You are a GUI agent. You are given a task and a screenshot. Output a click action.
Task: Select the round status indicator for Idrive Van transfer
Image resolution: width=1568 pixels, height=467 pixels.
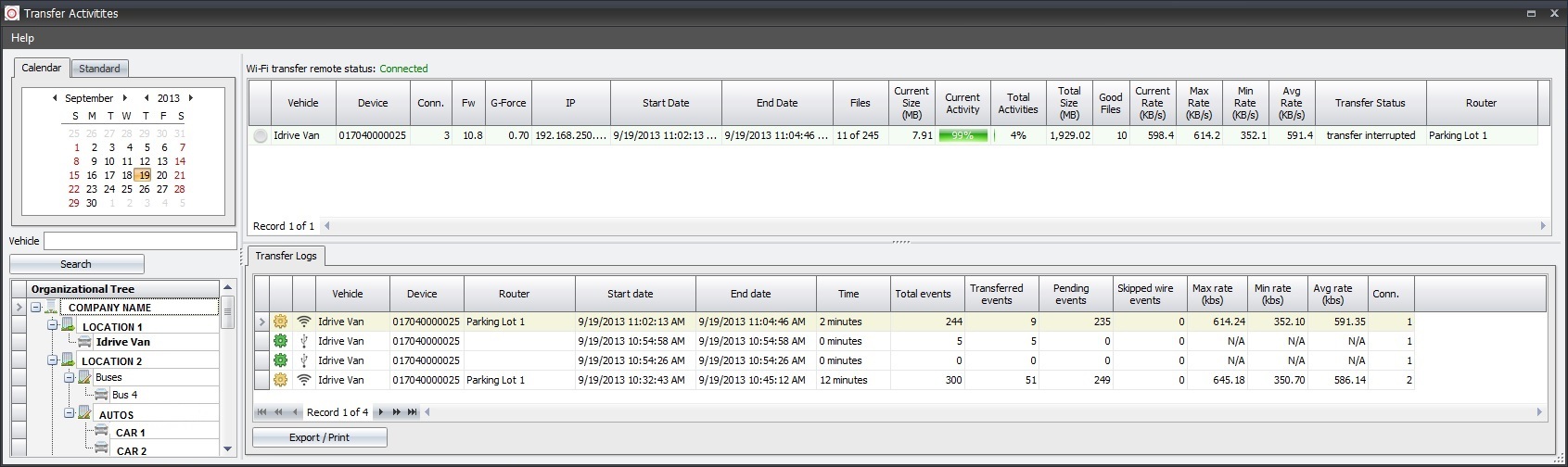click(x=261, y=136)
